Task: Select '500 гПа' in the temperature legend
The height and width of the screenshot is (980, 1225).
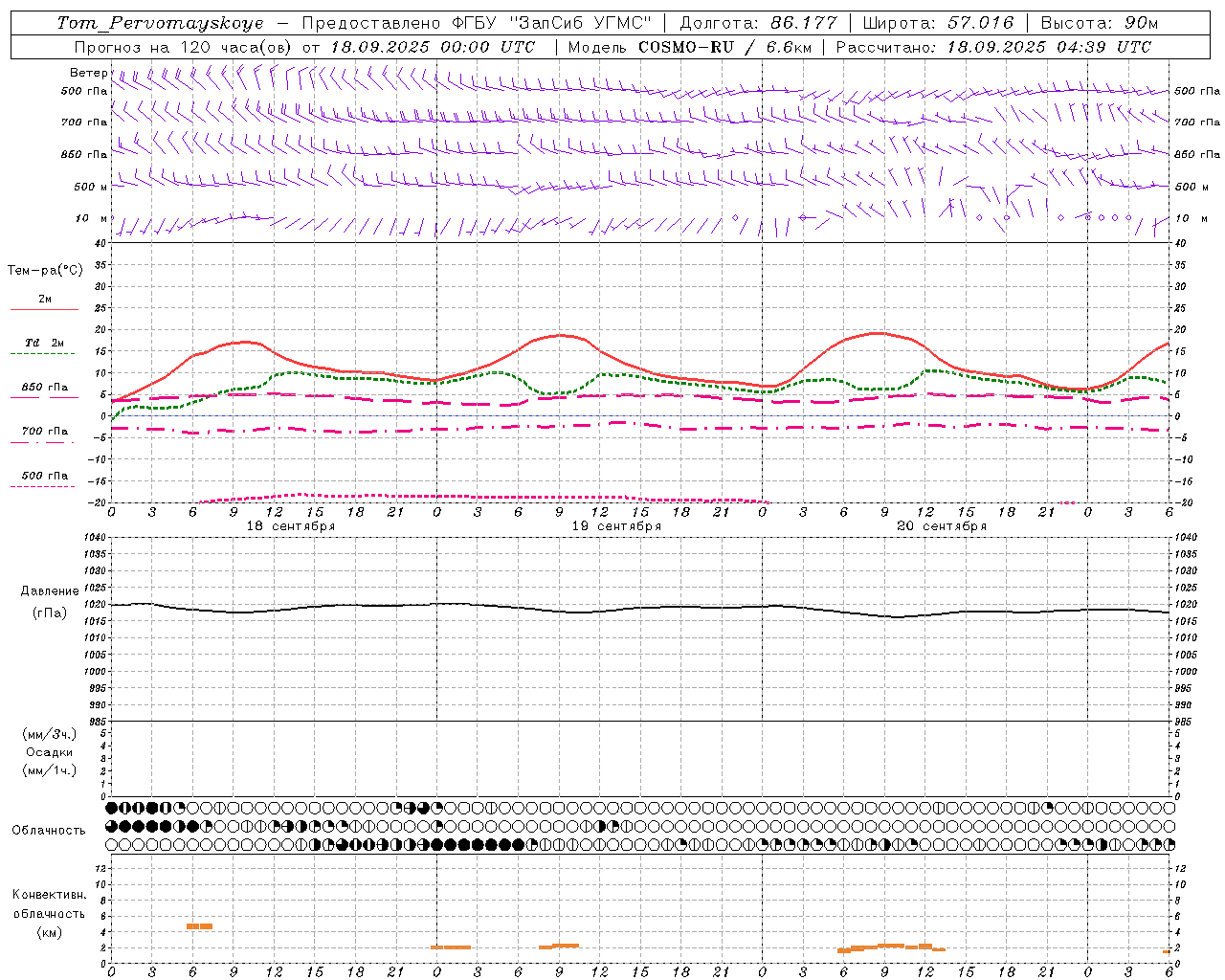Action: pyautogui.click(x=45, y=476)
